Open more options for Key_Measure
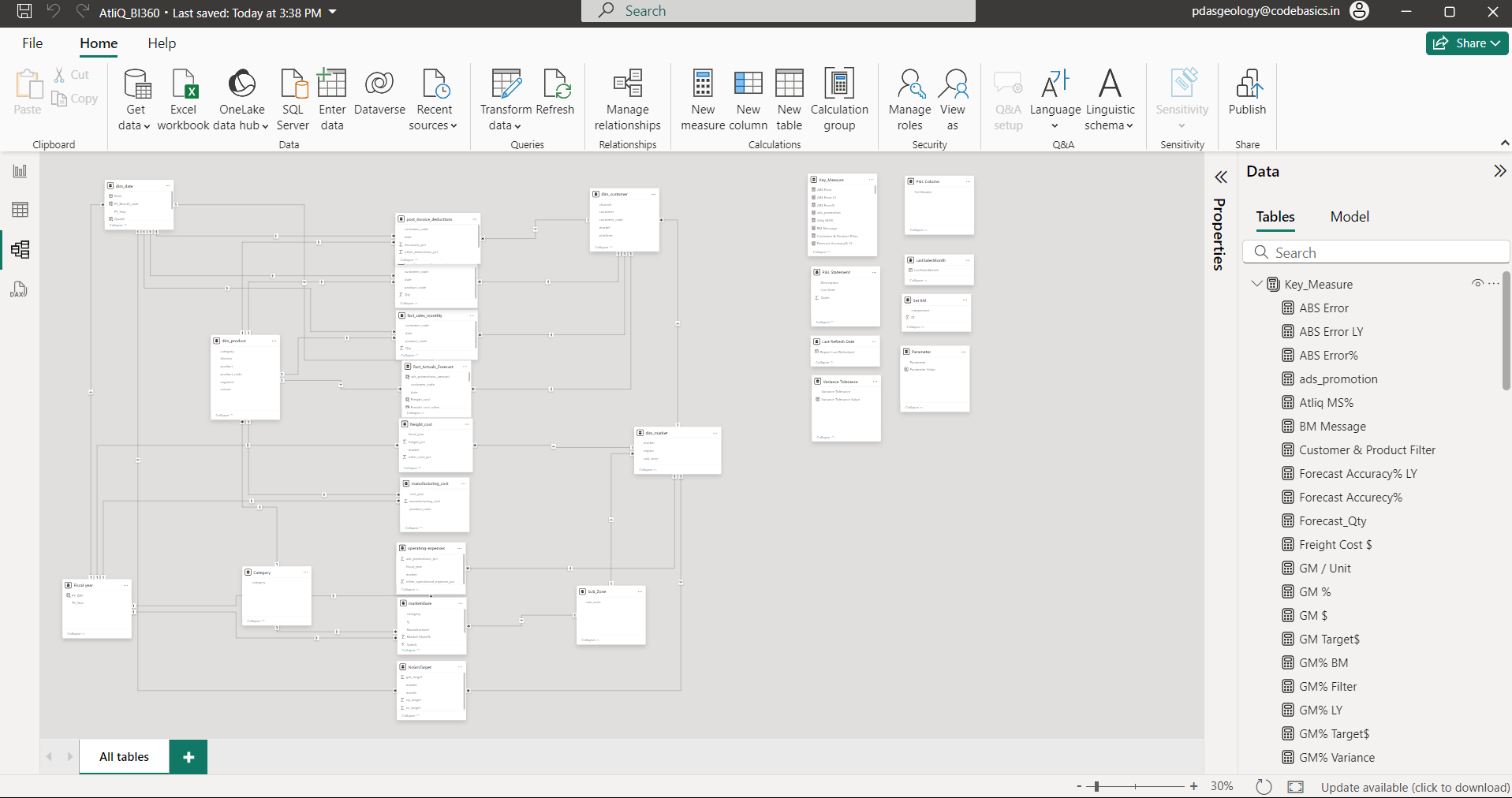This screenshot has height=798, width=1512. pos(1494,284)
